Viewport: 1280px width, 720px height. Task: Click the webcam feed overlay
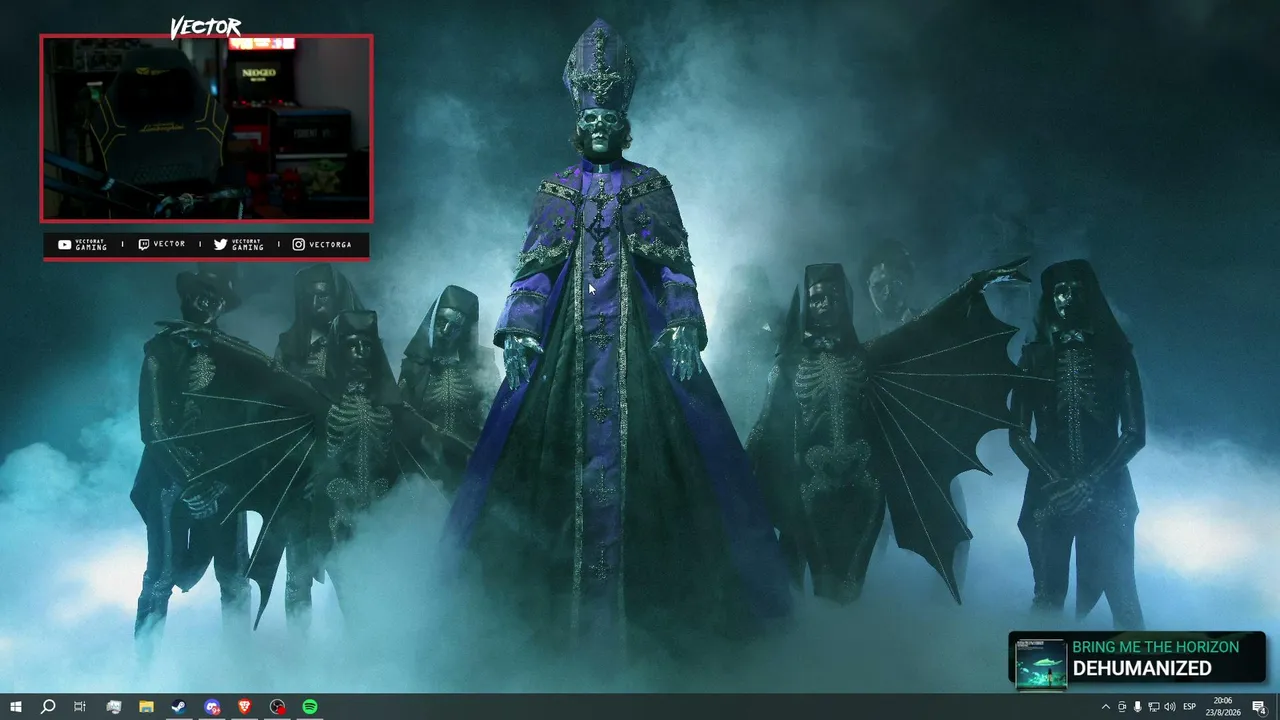[206, 128]
